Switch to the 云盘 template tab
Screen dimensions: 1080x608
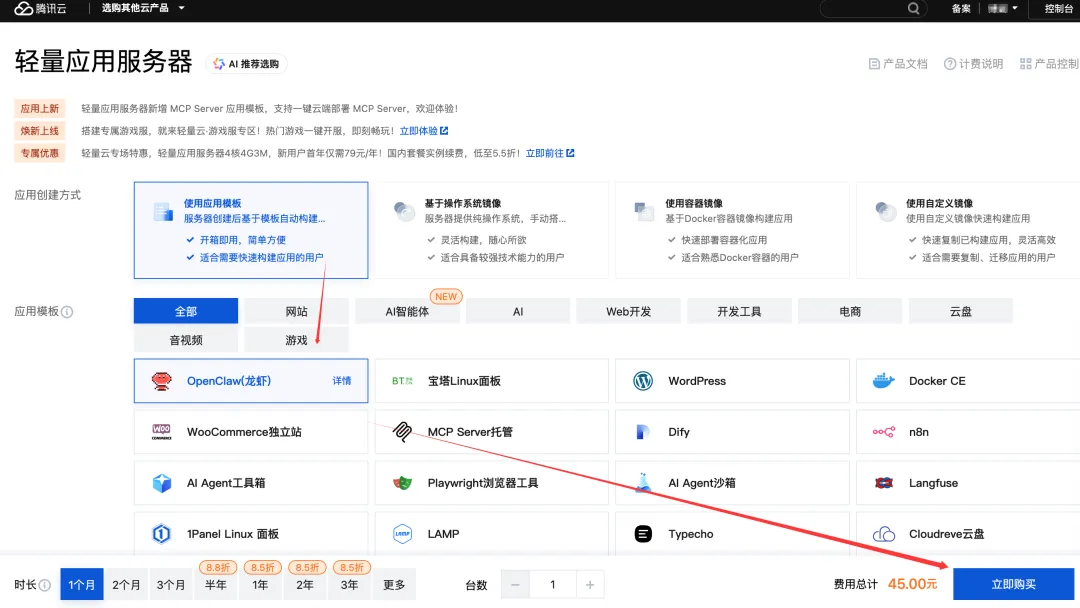tap(961, 311)
